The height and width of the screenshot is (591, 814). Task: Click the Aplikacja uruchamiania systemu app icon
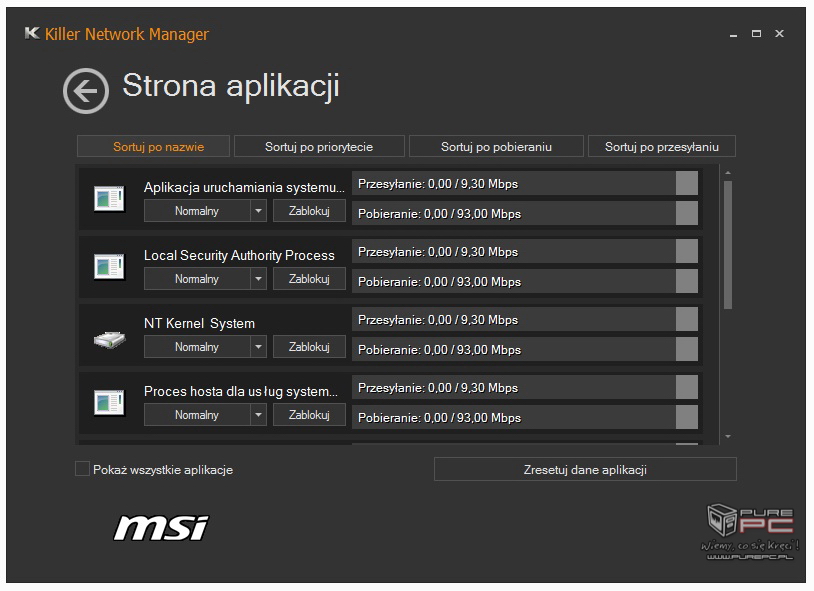pyautogui.click(x=109, y=199)
